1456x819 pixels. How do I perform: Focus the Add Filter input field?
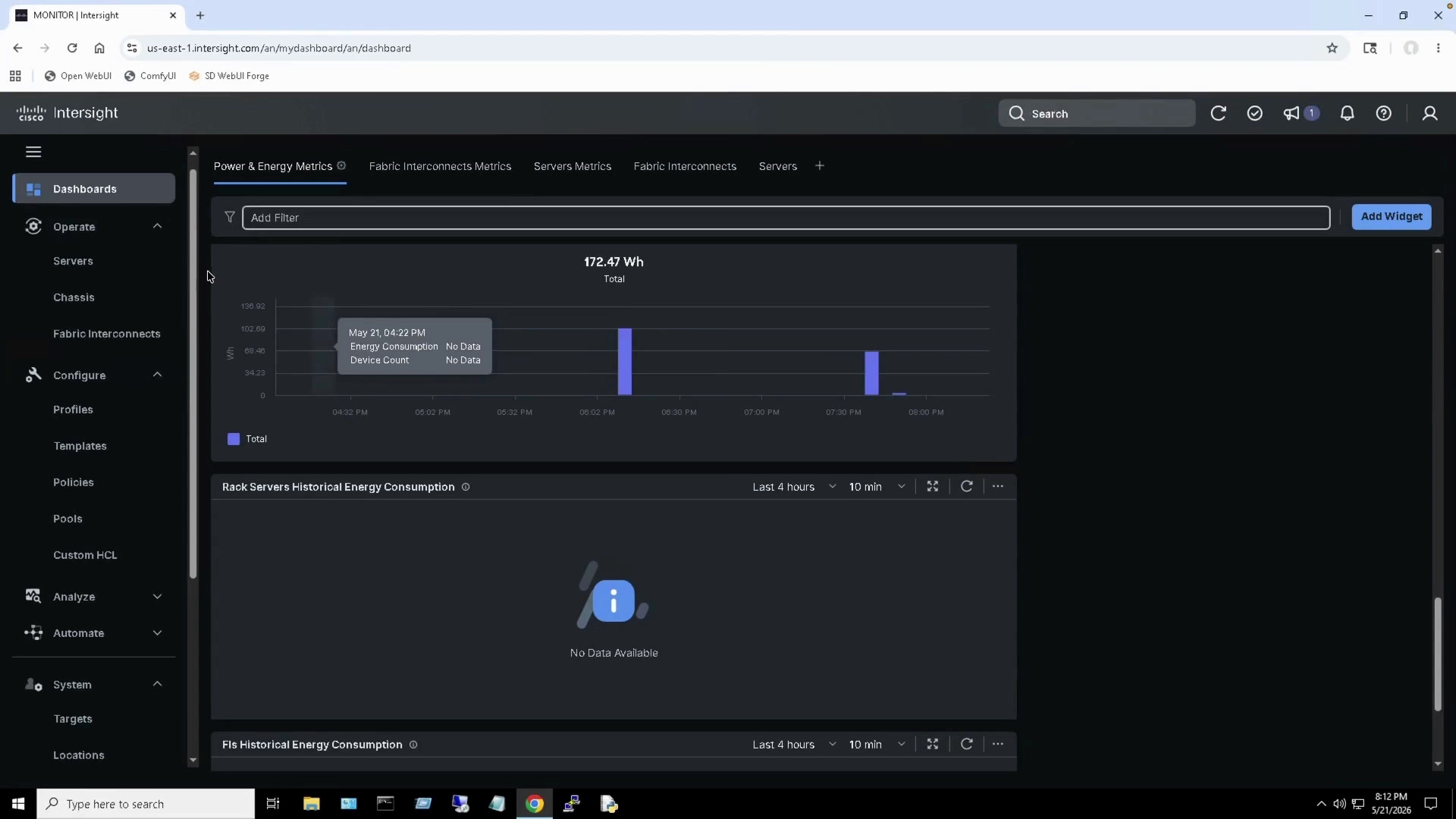click(786, 218)
